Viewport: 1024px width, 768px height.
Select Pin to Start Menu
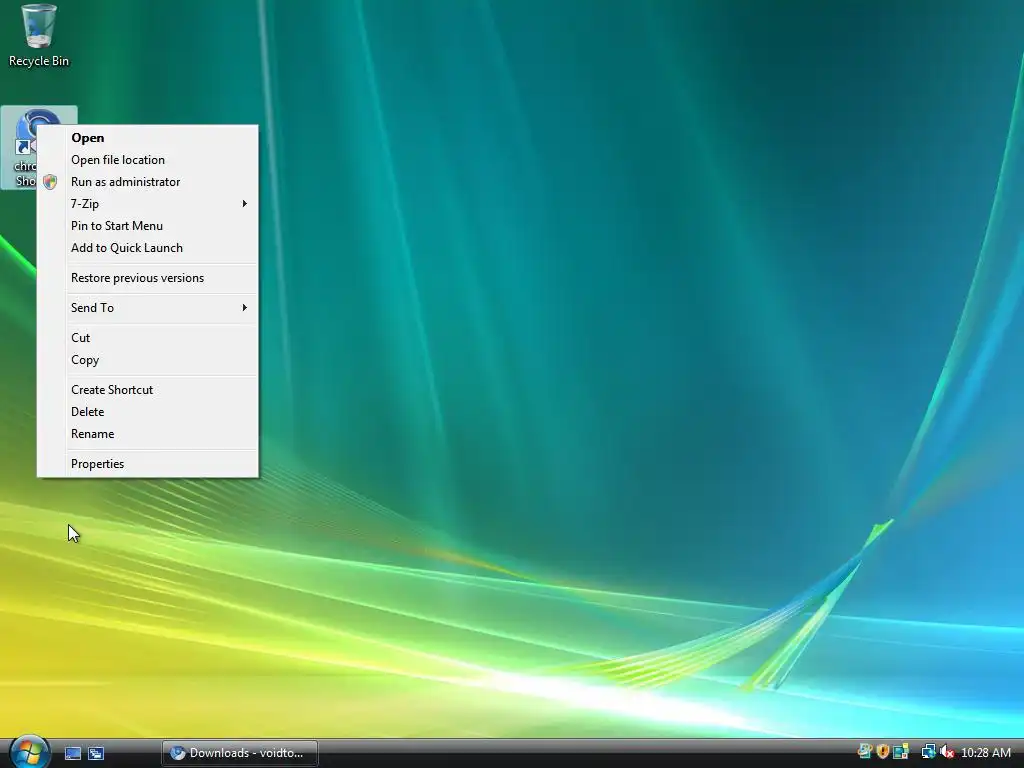148,226
